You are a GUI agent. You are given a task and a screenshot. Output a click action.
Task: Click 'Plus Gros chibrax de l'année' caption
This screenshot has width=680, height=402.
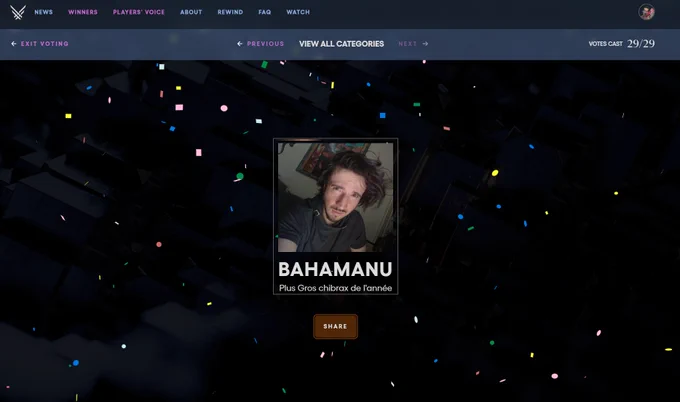(335, 288)
